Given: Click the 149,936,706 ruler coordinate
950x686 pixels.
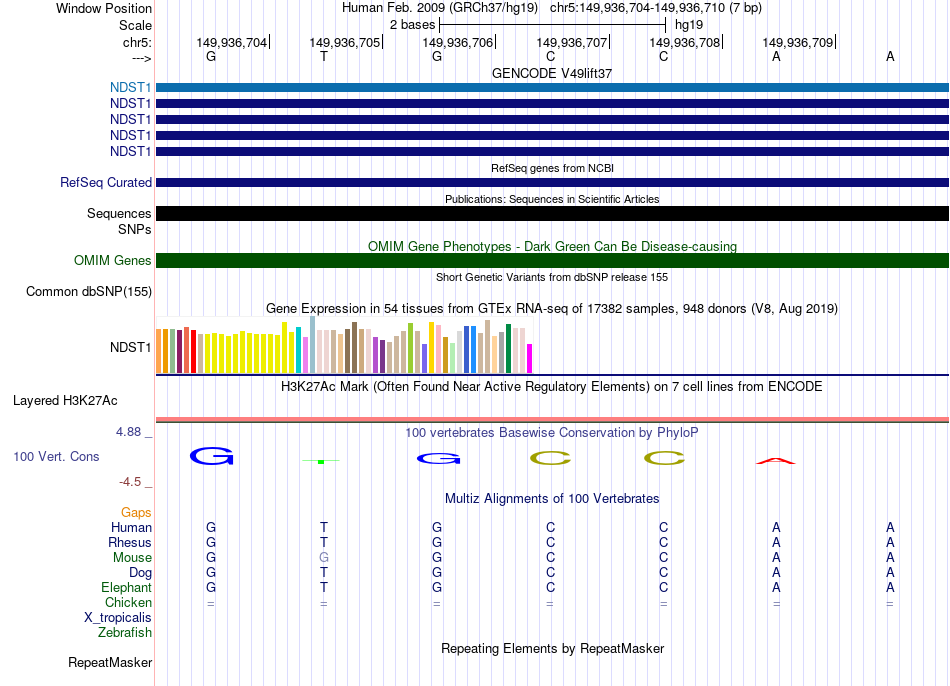Looking at the screenshot, I should tap(457, 42).
